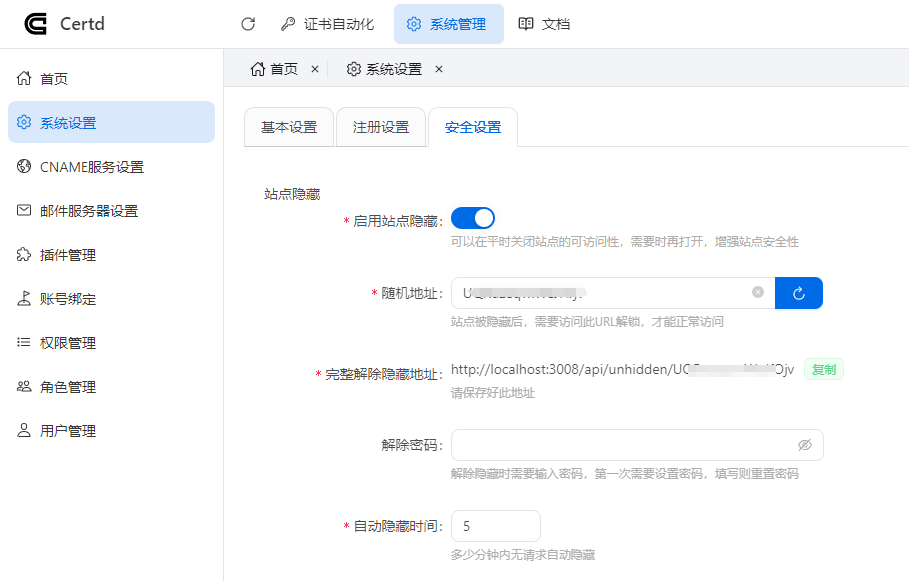909x581 pixels.
Task: Show the 解除密码 with eye icon
Action: pos(805,445)
